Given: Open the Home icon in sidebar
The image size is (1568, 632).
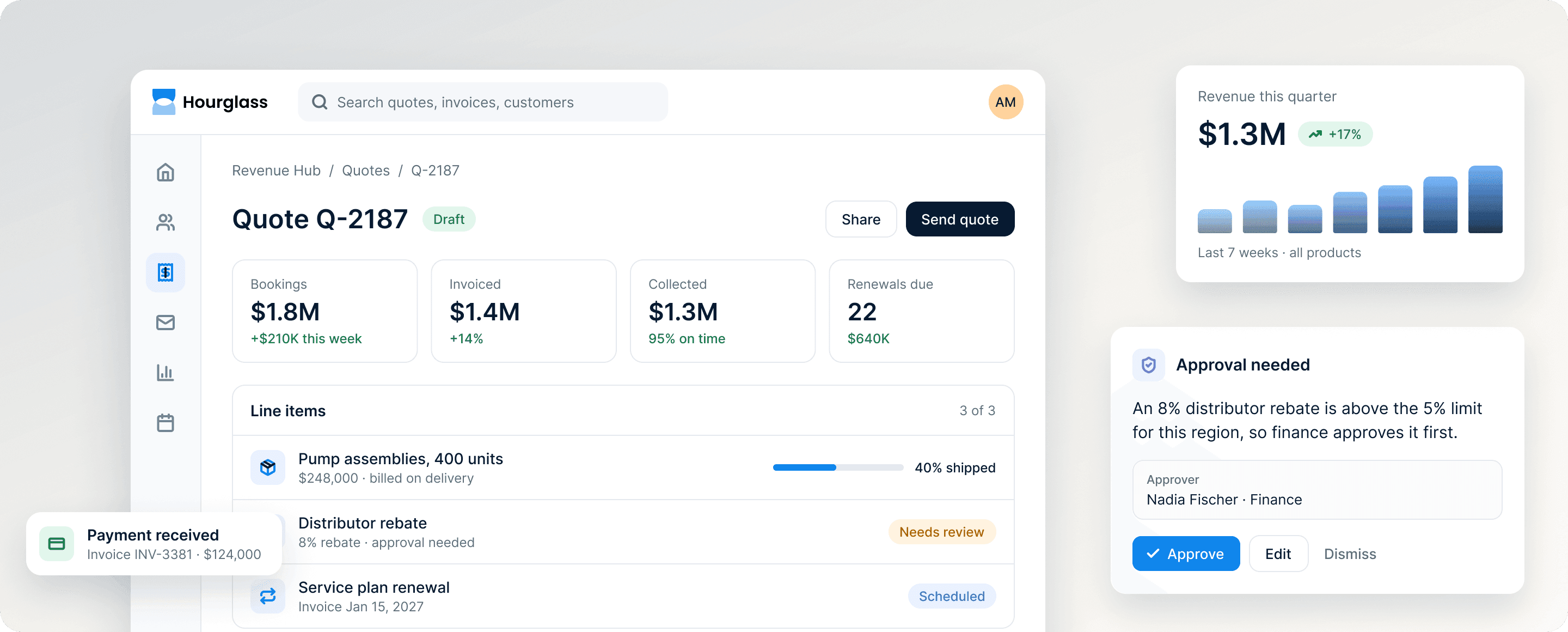Looking at the screenshot, I should tap(165, 172).
